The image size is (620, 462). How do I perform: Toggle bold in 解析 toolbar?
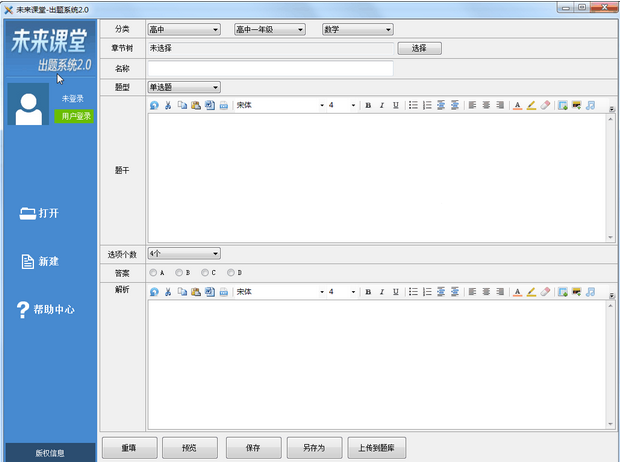click(368, 292)
